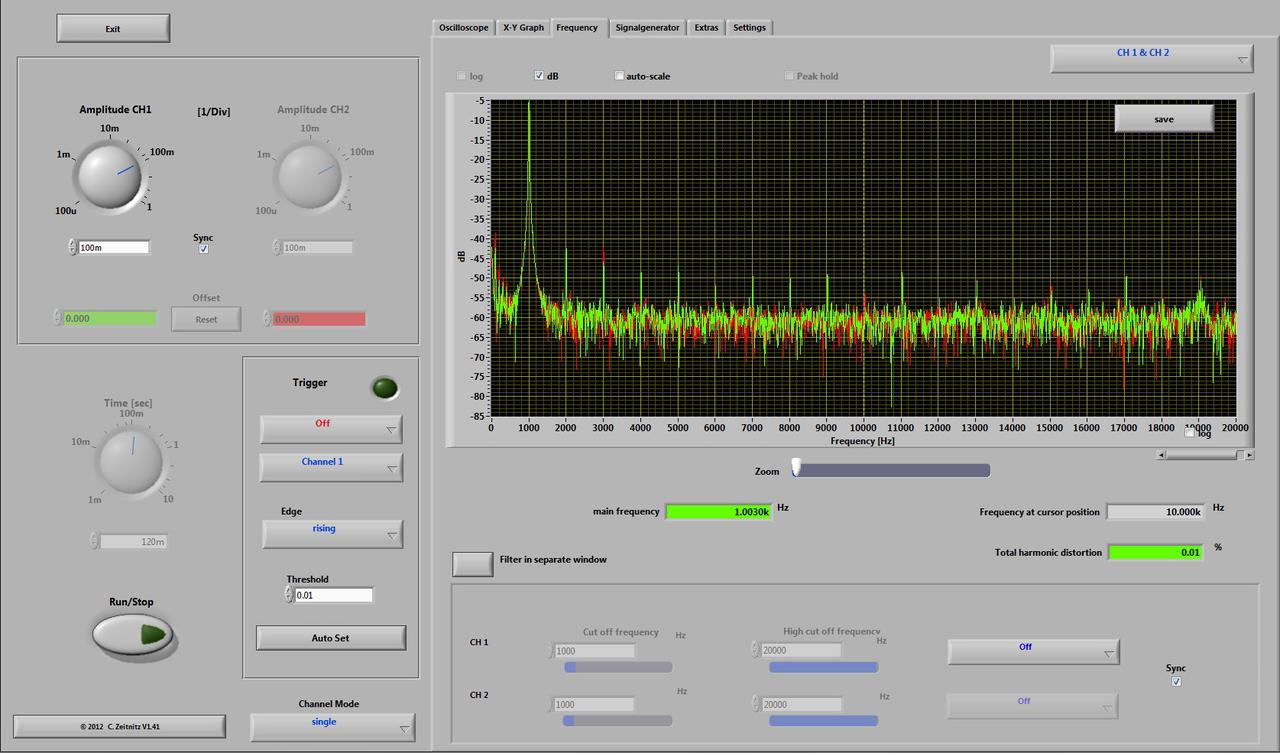This screenshot has width=1280, height=753.
Task: Switch to the Extras tab
Action: coord(706,27)
